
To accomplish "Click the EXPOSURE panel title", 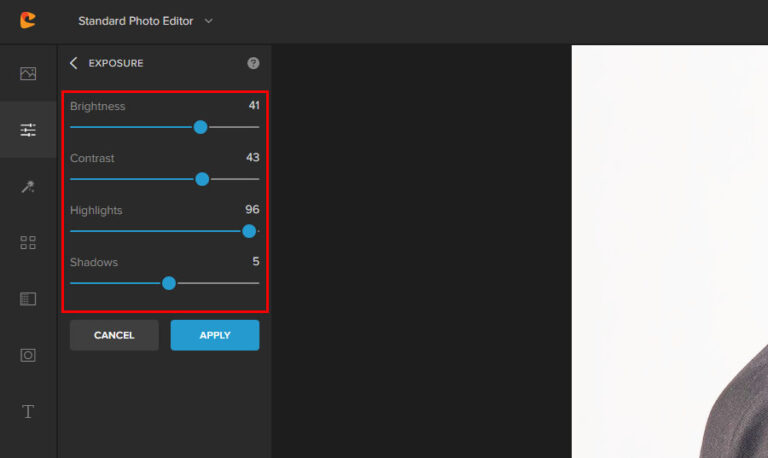I will click(x=116, y=63).
